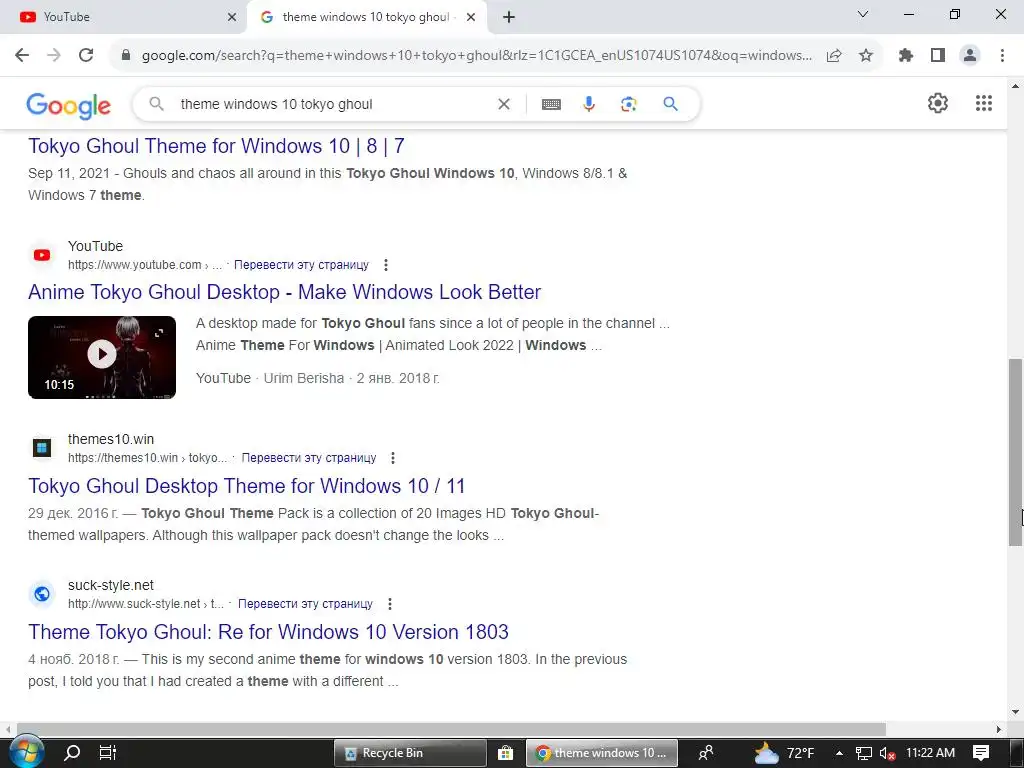Click the vertical scrollbar thumb
Screen dimensions: 1024x768
[x=1016, y=452]
